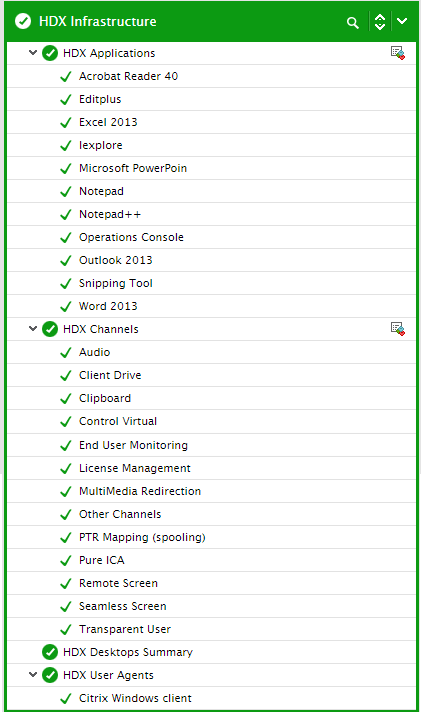Select Acrobat Reader 40 application
The image size is (421, 712).
[129, 76]
